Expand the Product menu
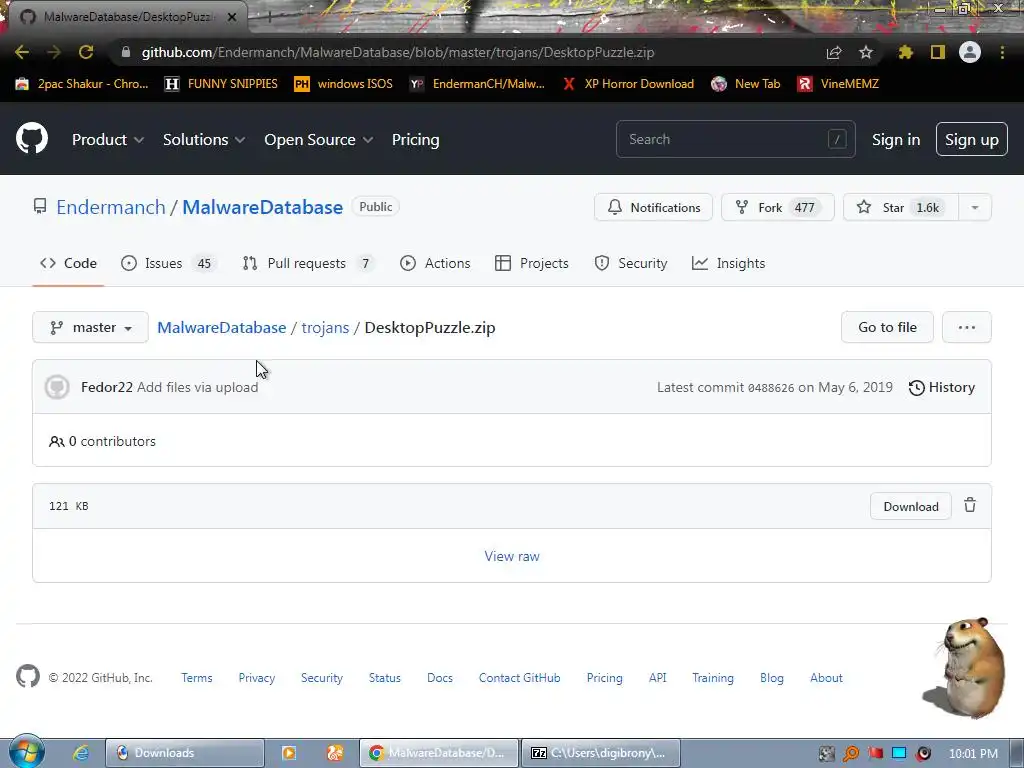 [108, 140]
